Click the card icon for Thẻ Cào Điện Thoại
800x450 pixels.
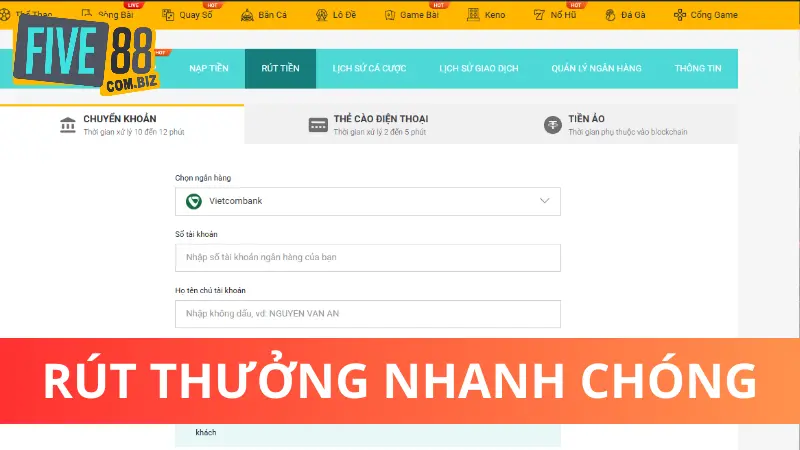click(x=318, y=124)
